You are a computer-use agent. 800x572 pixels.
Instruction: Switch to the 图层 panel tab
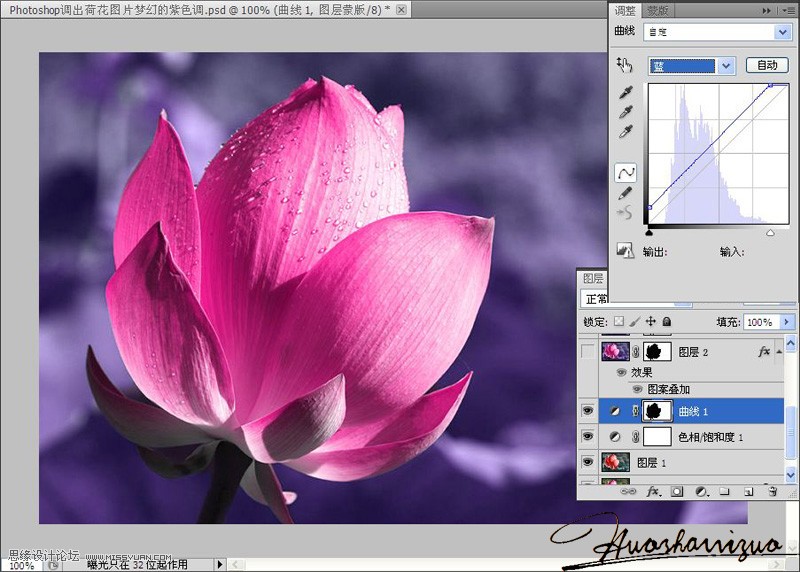(593, 278)
